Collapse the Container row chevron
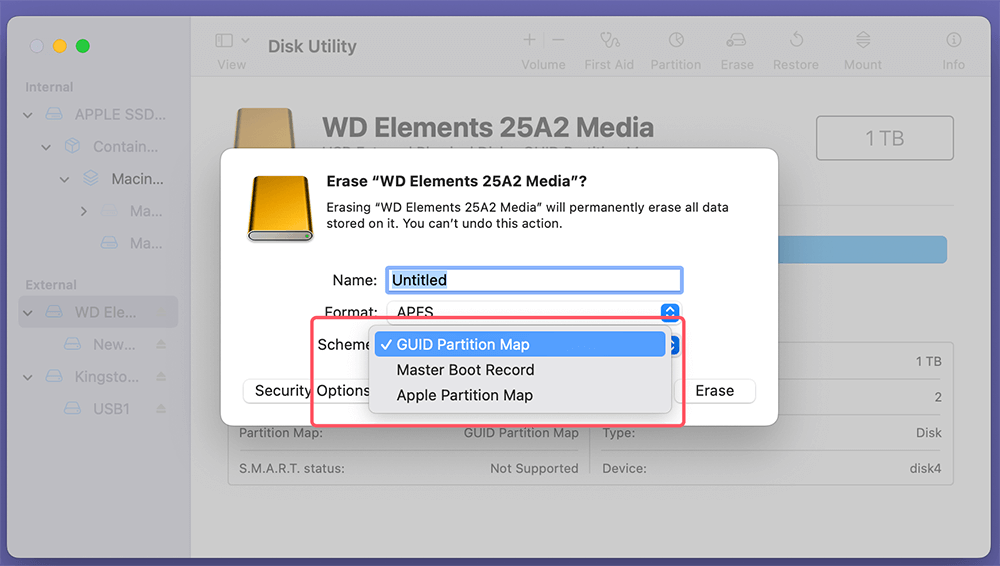The height and width of the screenshot is (566, 1000). pos(46,147)
